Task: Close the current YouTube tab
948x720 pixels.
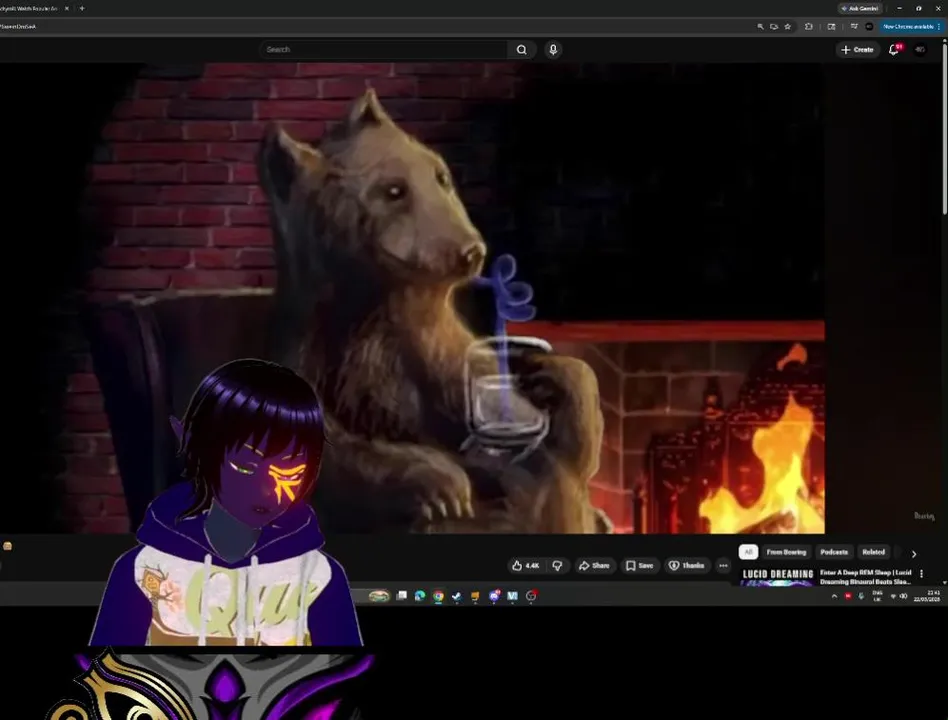Action: [67, 8]
